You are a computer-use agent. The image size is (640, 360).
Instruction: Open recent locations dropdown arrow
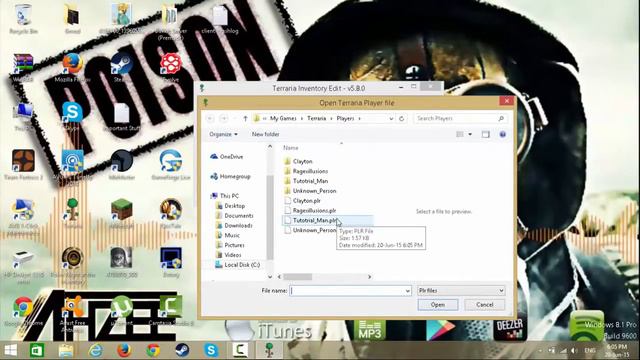point(235,118)
